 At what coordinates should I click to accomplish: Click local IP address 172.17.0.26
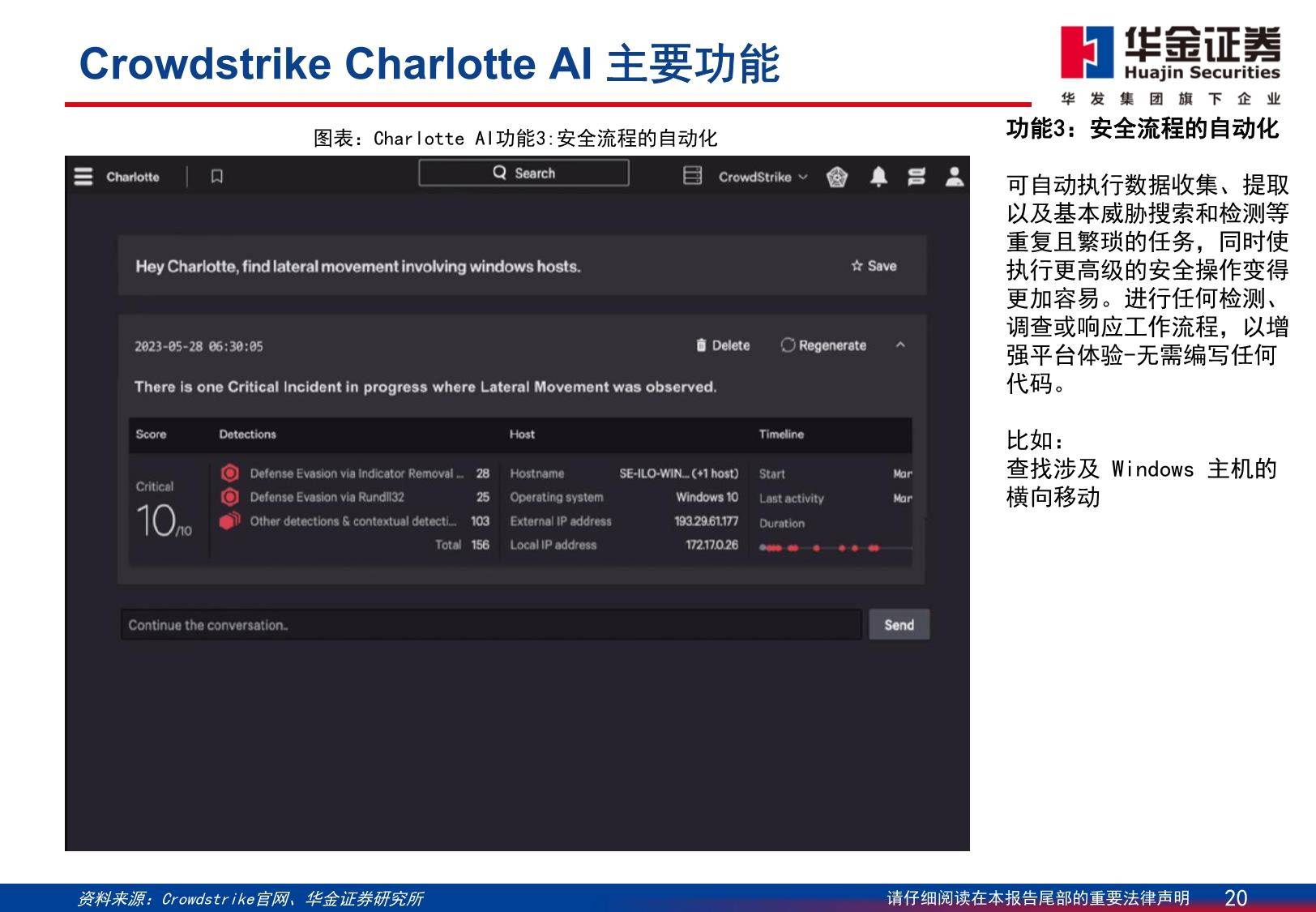pyautogui.click(x=711, y=545)
